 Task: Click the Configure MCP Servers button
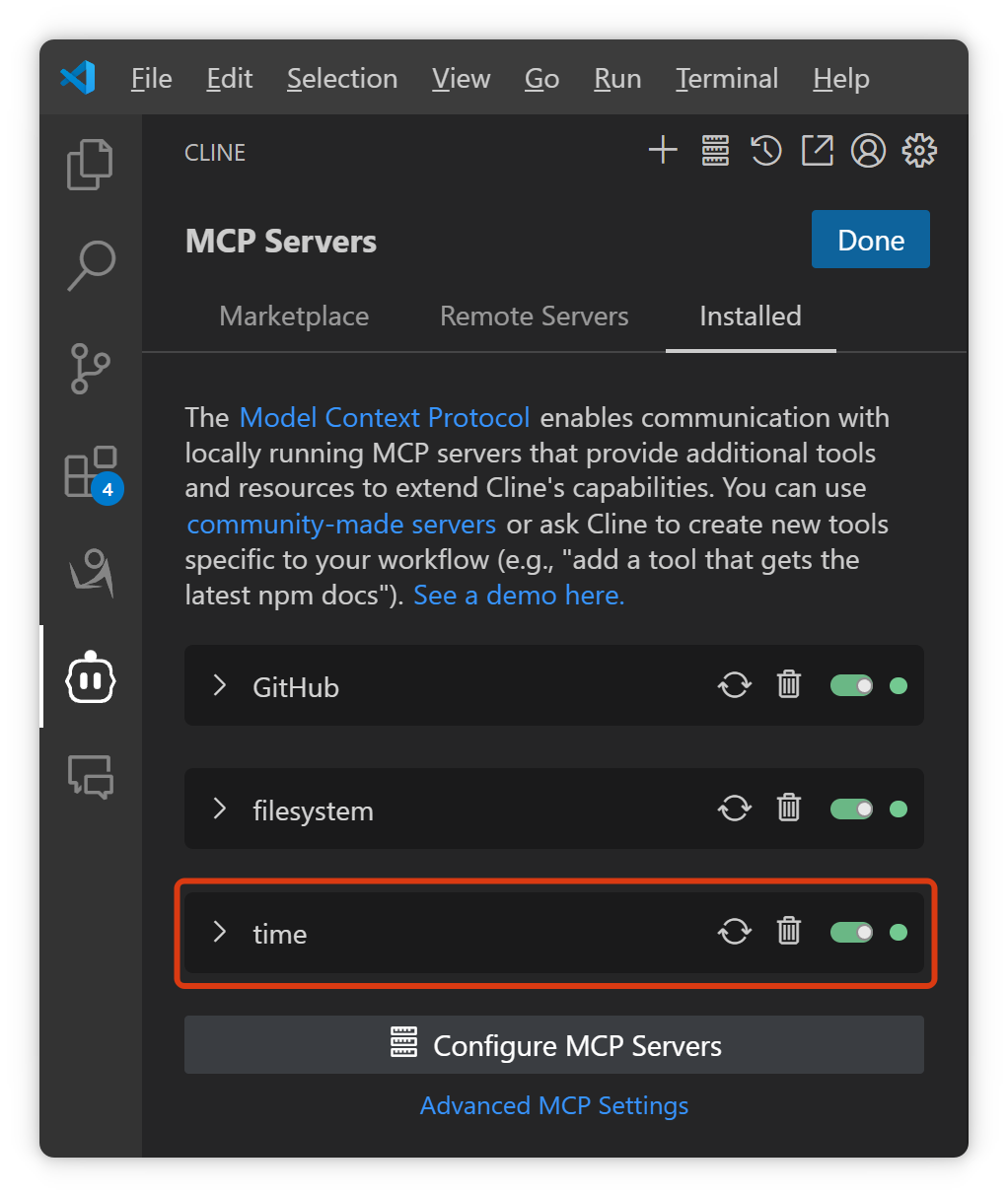(x=554, y=1045)
